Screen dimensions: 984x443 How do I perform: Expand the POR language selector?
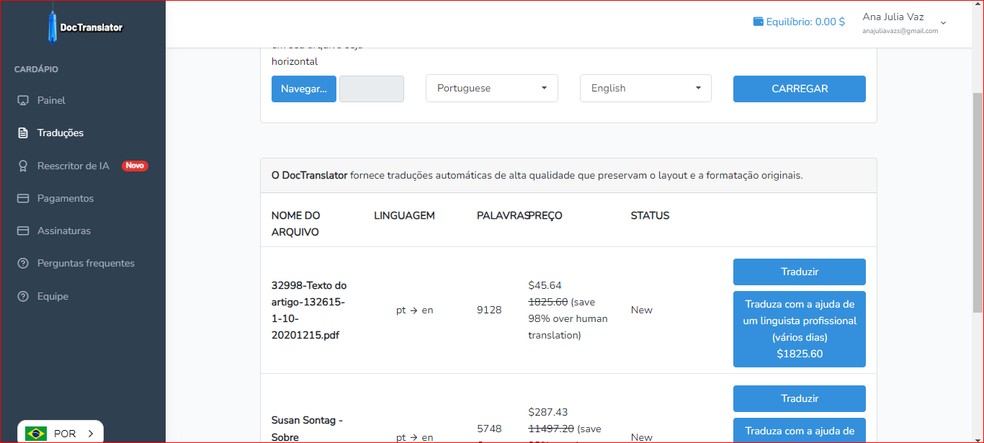(x=60, y=433)
